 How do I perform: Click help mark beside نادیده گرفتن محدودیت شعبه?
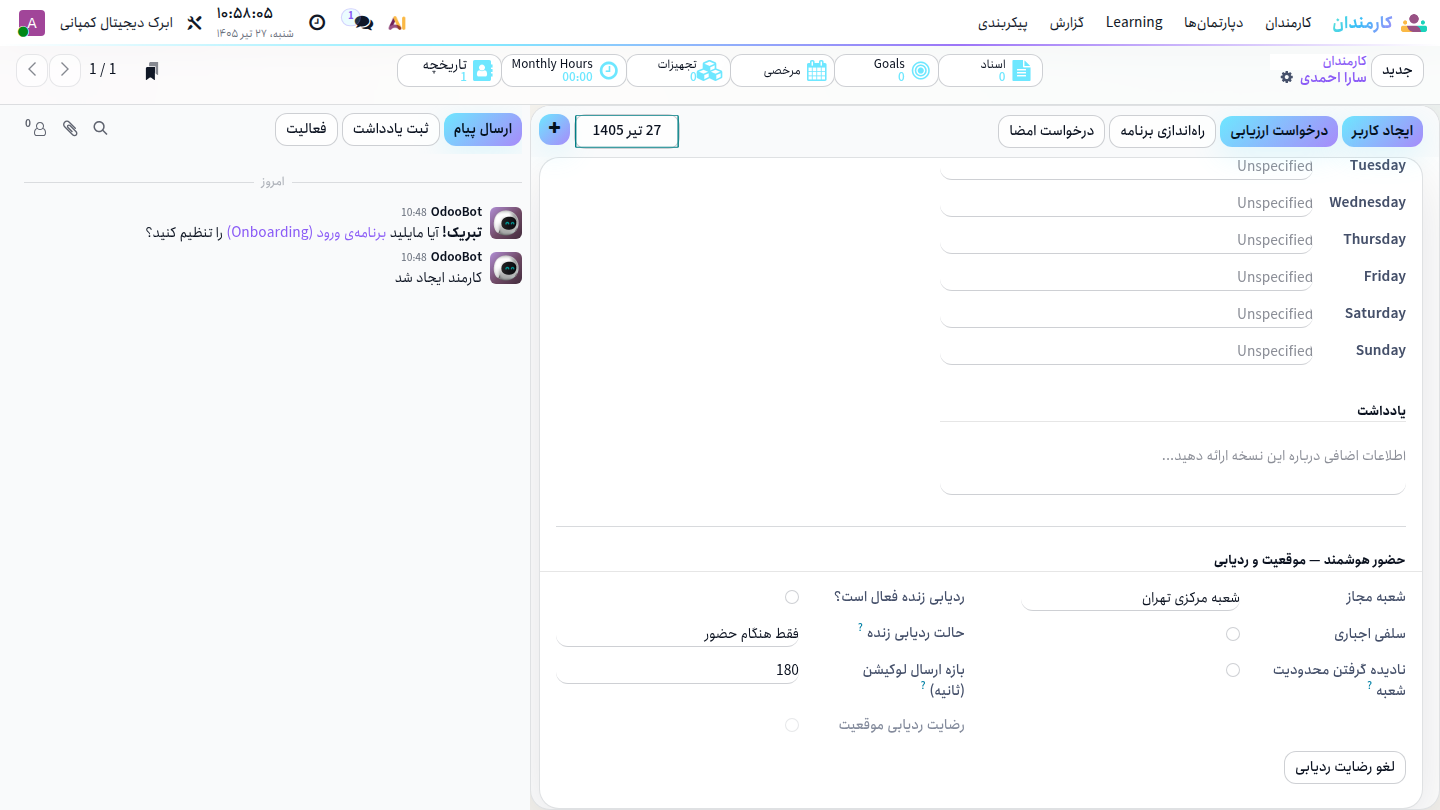click(x=1369, y=685)
